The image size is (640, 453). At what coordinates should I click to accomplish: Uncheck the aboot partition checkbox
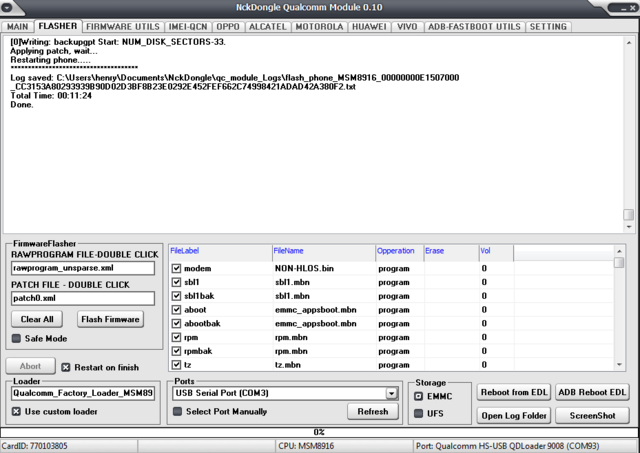click(176, 310)
